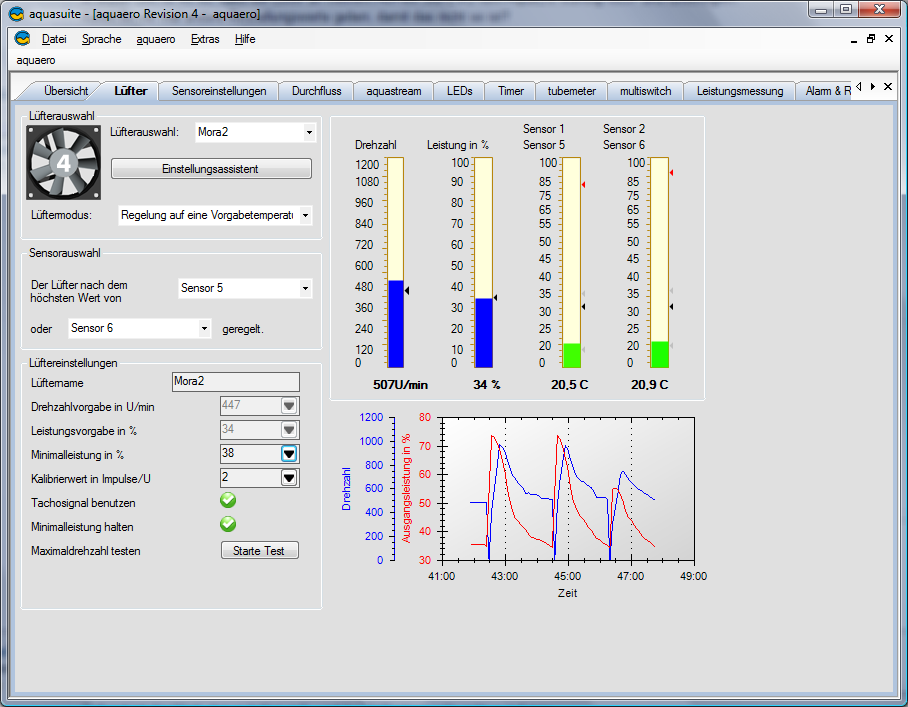The width and height of the screenshot is (908, 707).
Task: Click the red marker on Sensor 1 gauge
Action: click(583, 185)
